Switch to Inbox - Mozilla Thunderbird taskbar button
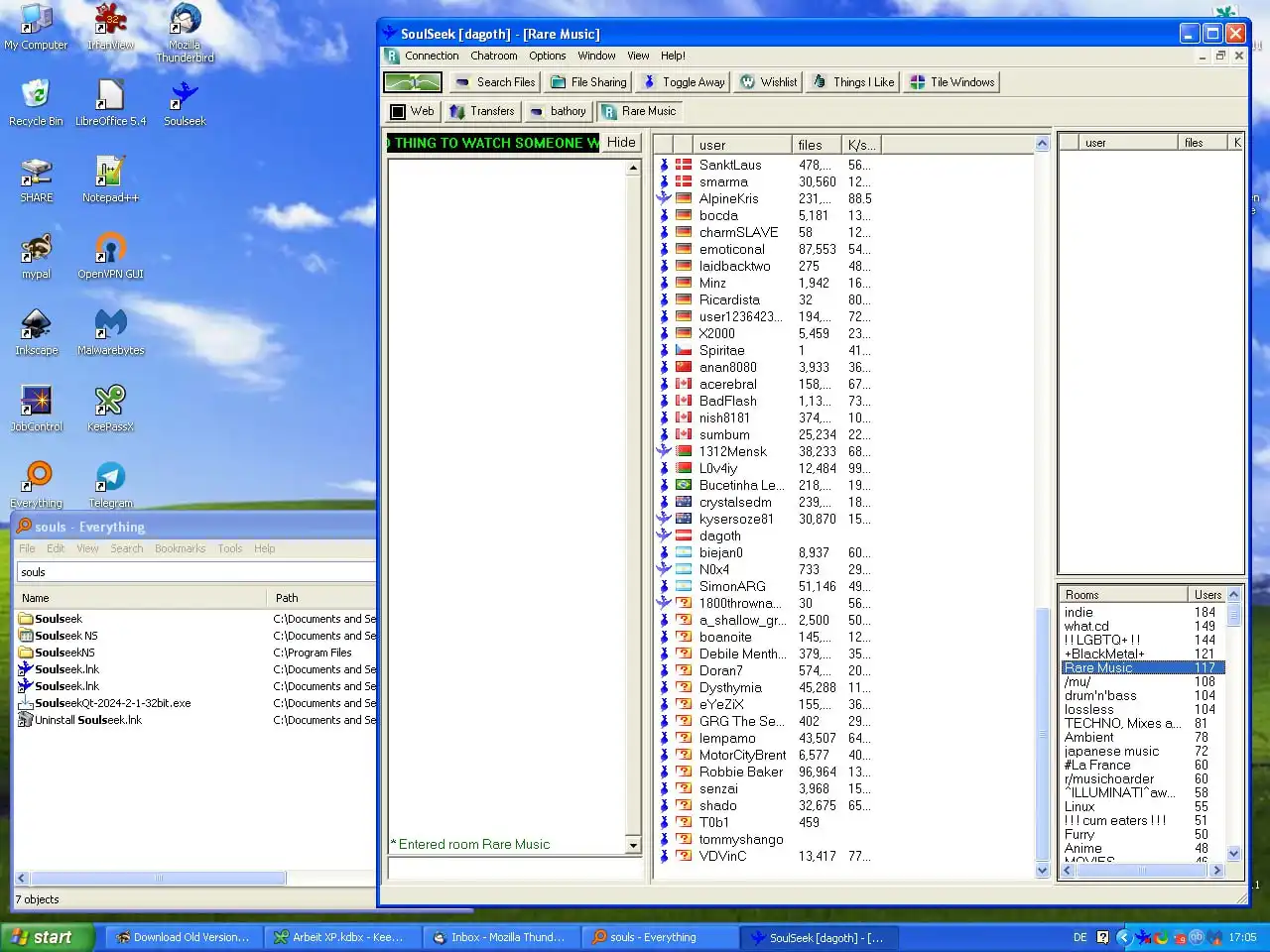This screenshot has width=1270, height=952. tap(501, 937)
